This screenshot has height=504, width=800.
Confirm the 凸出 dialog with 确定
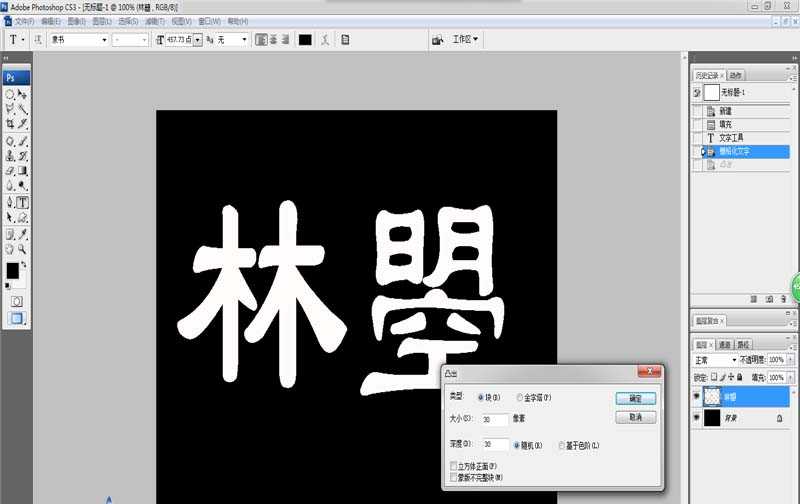(635, 398)
